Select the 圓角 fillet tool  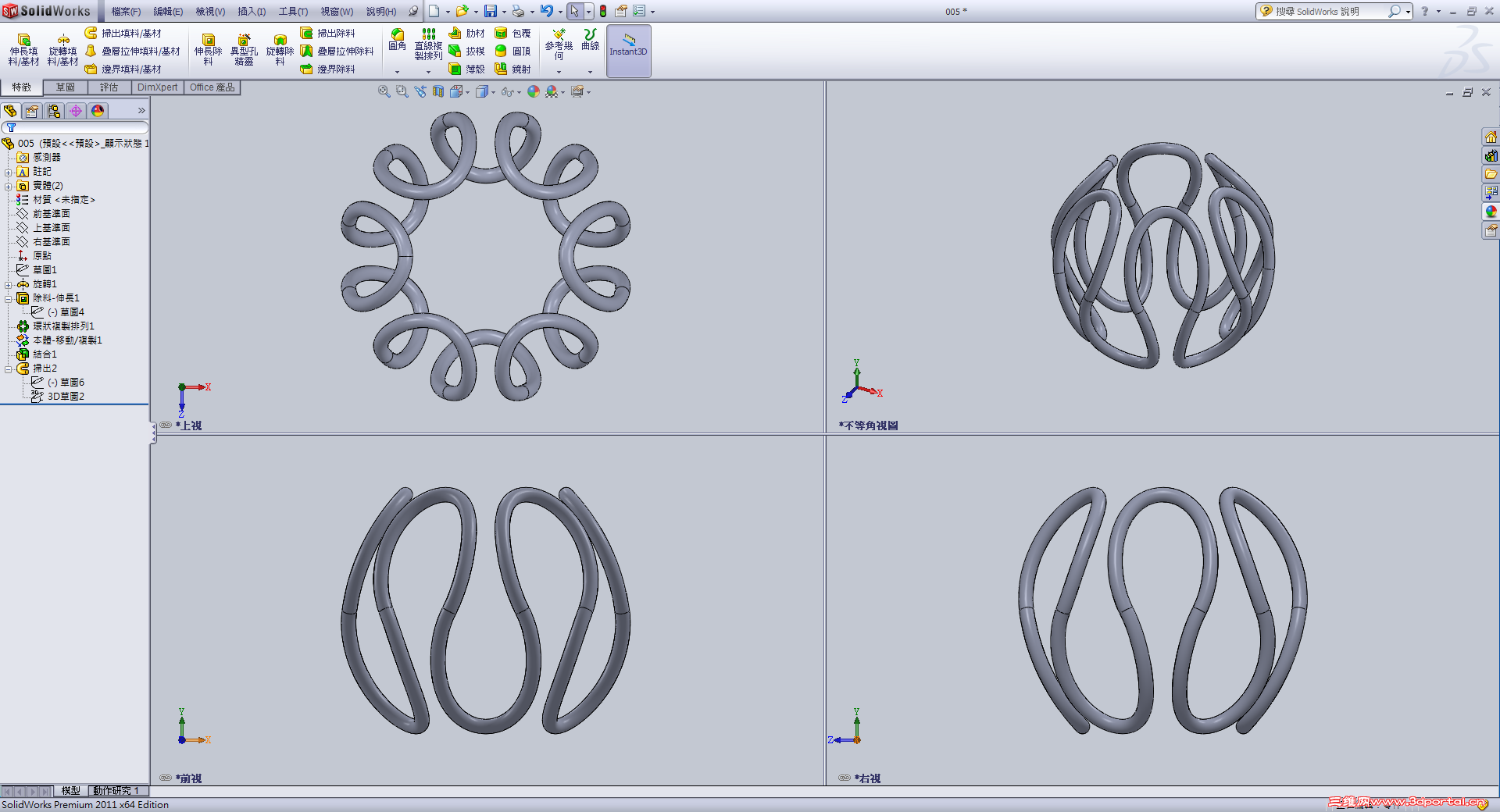point(397,40)
